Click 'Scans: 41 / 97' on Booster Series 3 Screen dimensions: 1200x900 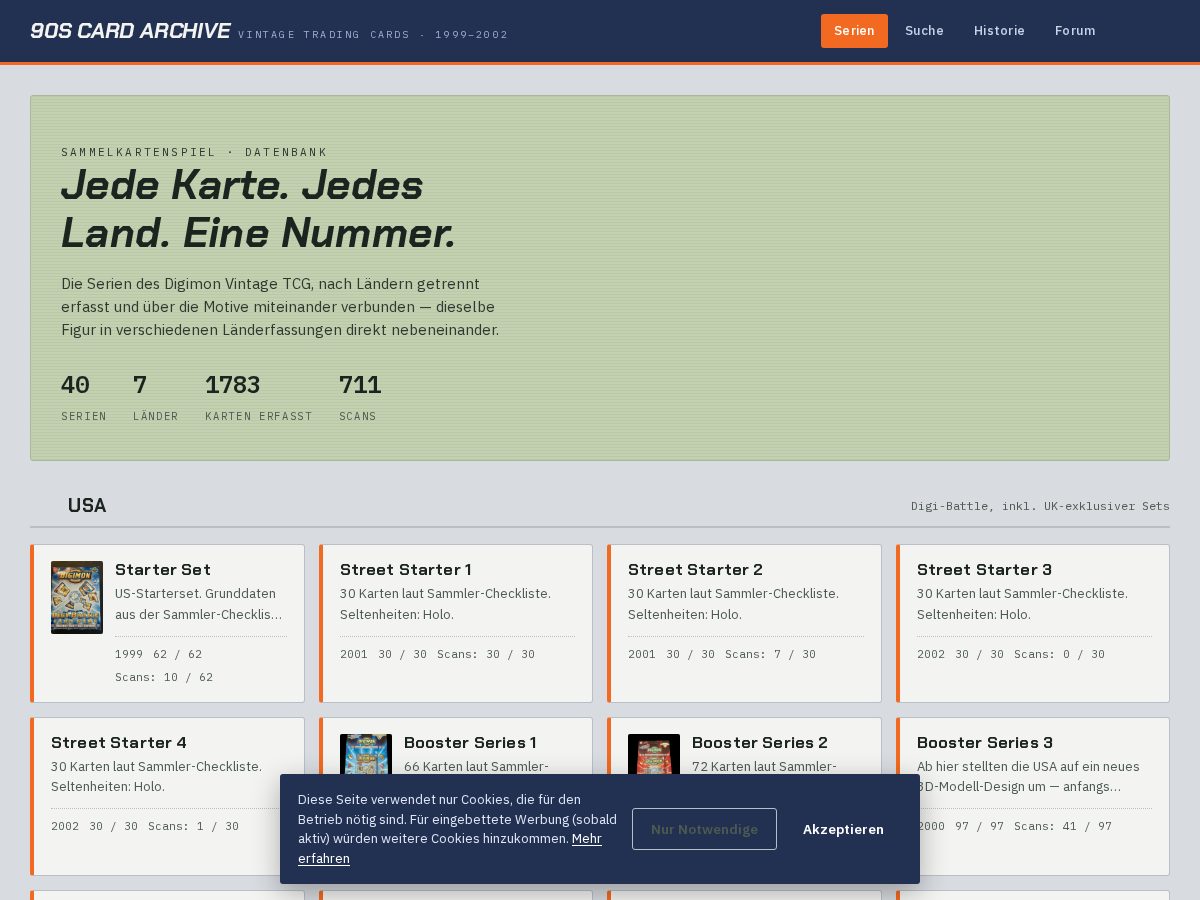coord(1063,826)
